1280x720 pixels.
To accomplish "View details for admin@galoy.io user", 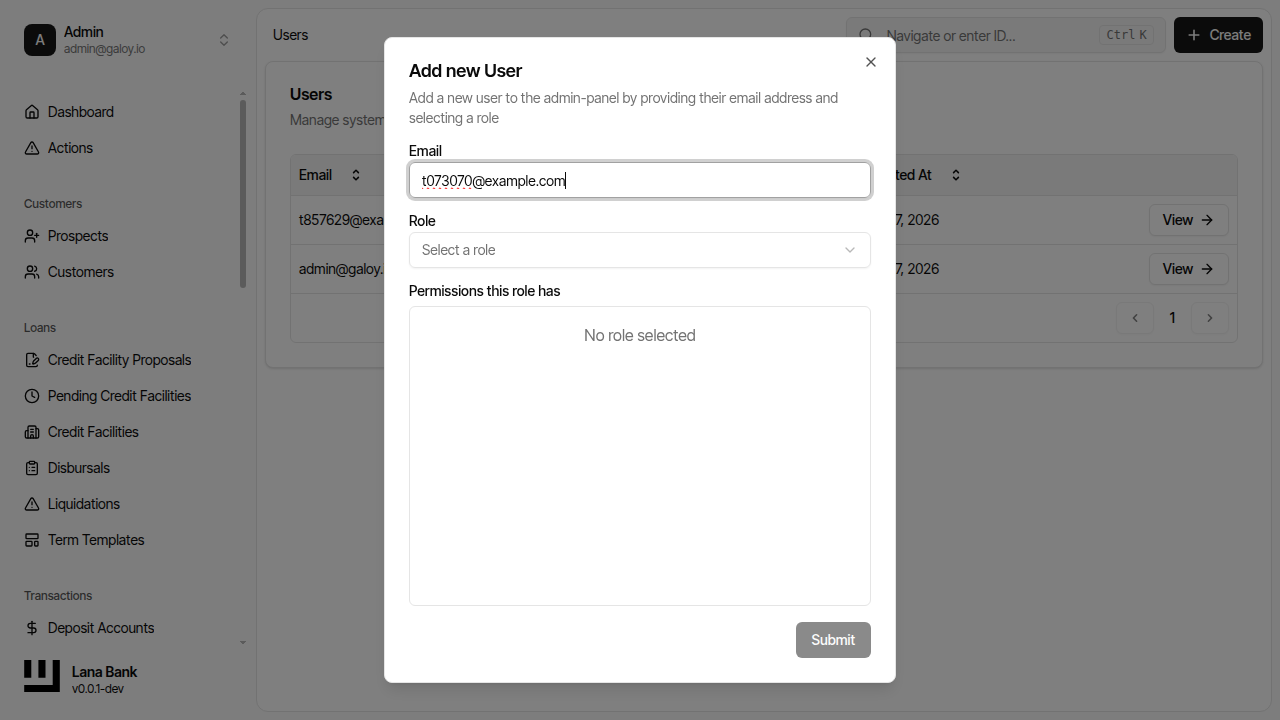I will coord(1188,268).
